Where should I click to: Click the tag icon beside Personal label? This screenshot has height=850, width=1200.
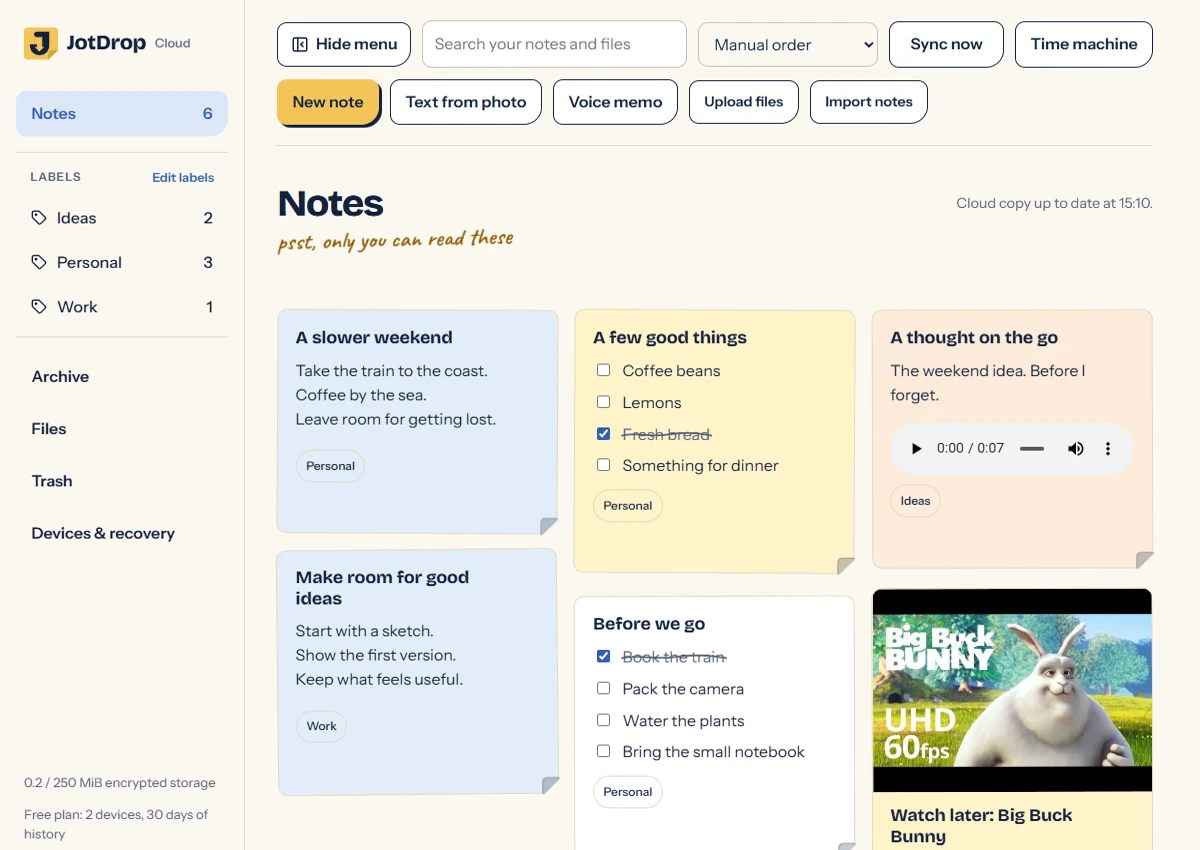(x=39, y=262)
